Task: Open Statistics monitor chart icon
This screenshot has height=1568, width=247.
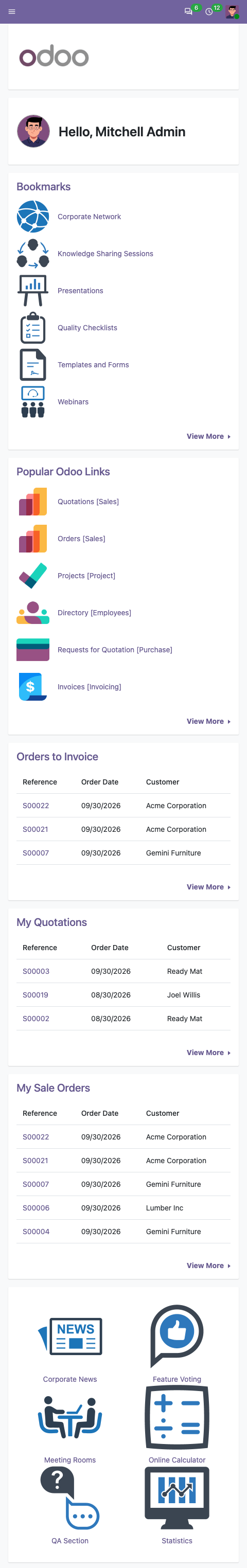Action: pos(177,1499)
